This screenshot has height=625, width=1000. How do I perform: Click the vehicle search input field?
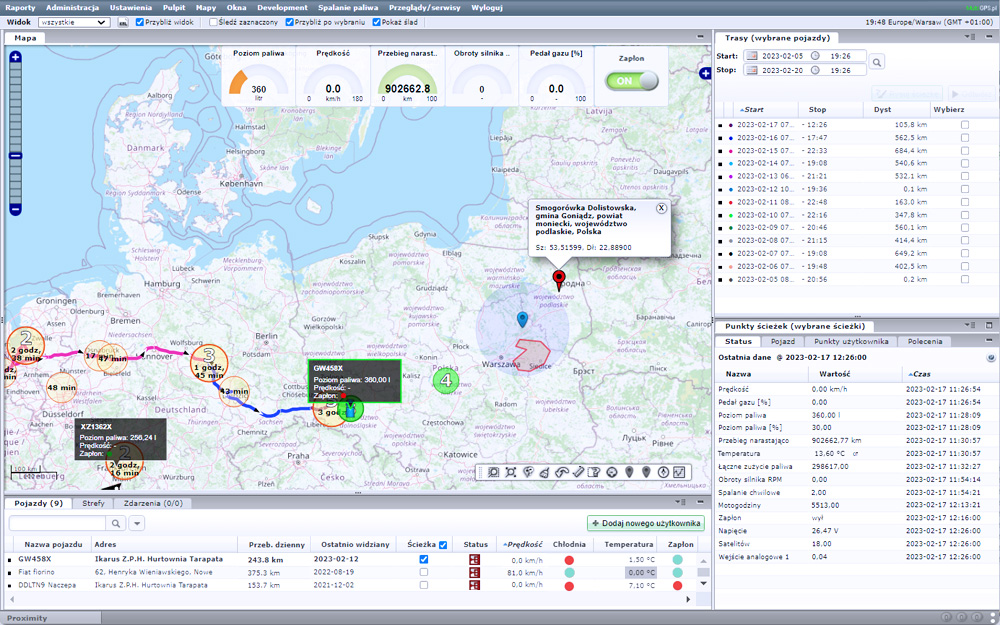click(57, 524)
